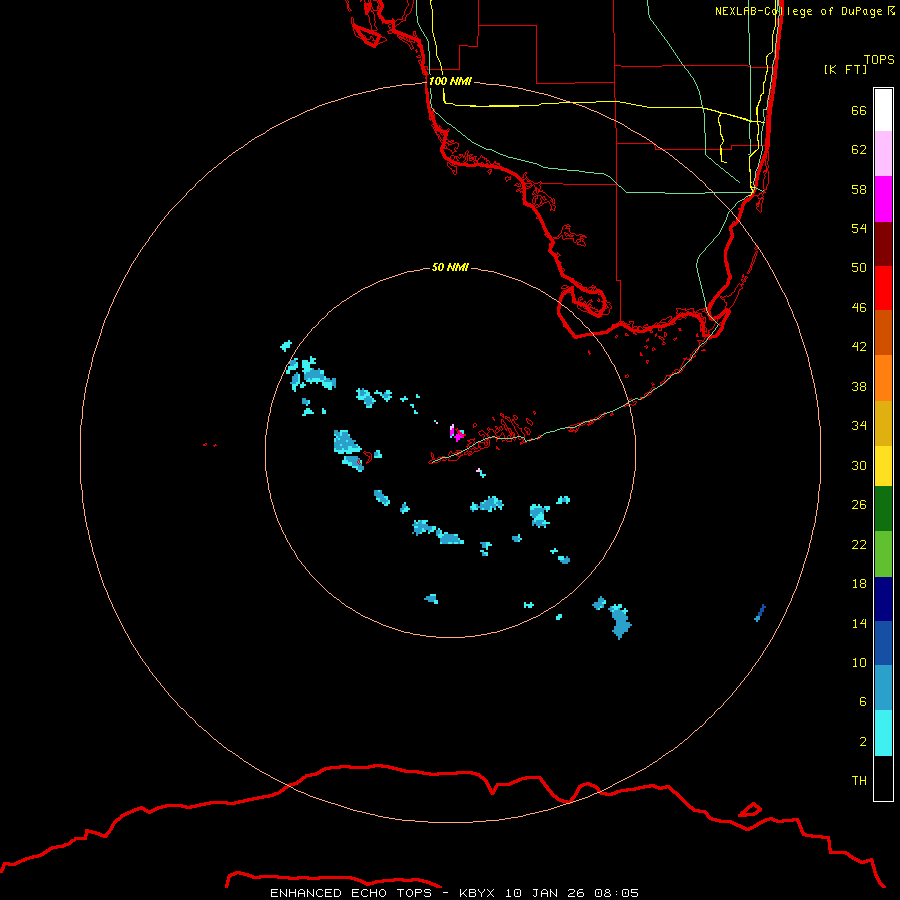Screen dimensions: 900x900
Task: Select the bright red legend swatch
Action: point(883,288)
